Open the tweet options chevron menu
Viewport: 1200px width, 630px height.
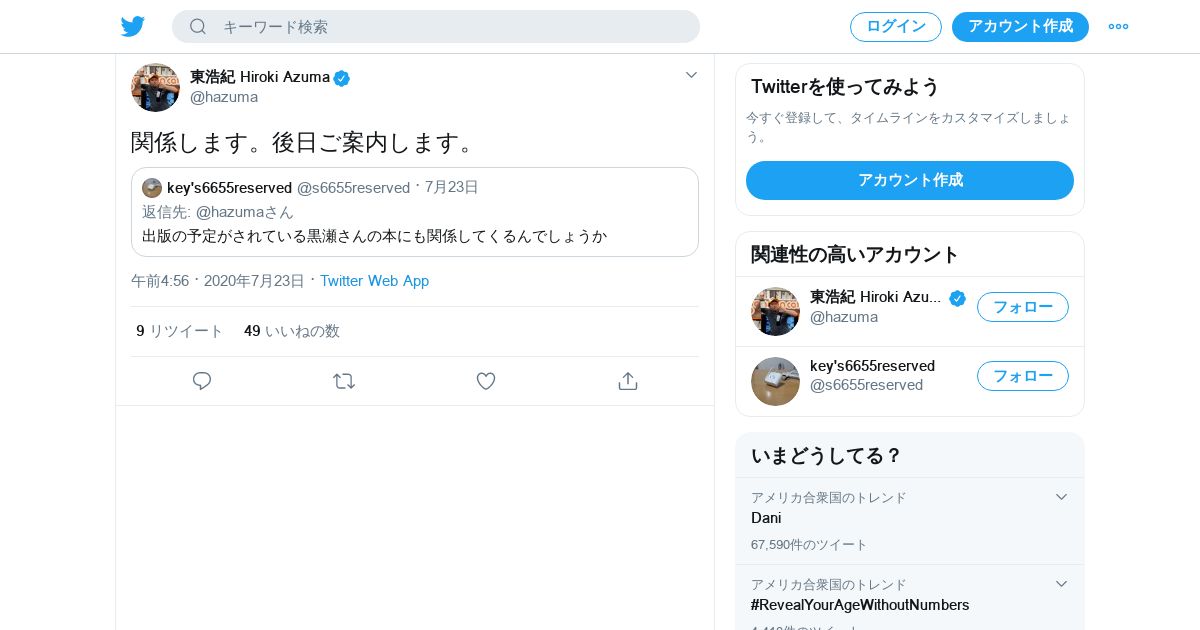pos(691,75)
